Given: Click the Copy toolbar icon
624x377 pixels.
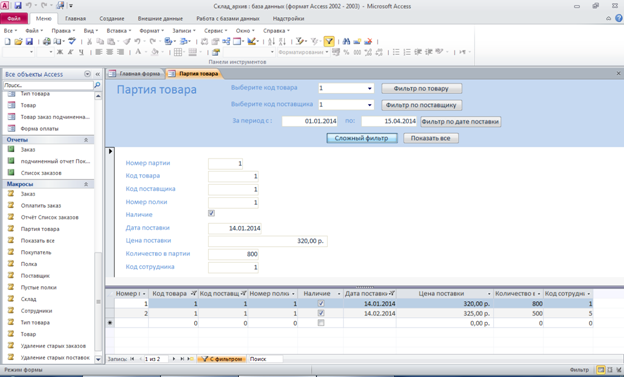Looking at the screenshot, I should (x=100, y=41).
